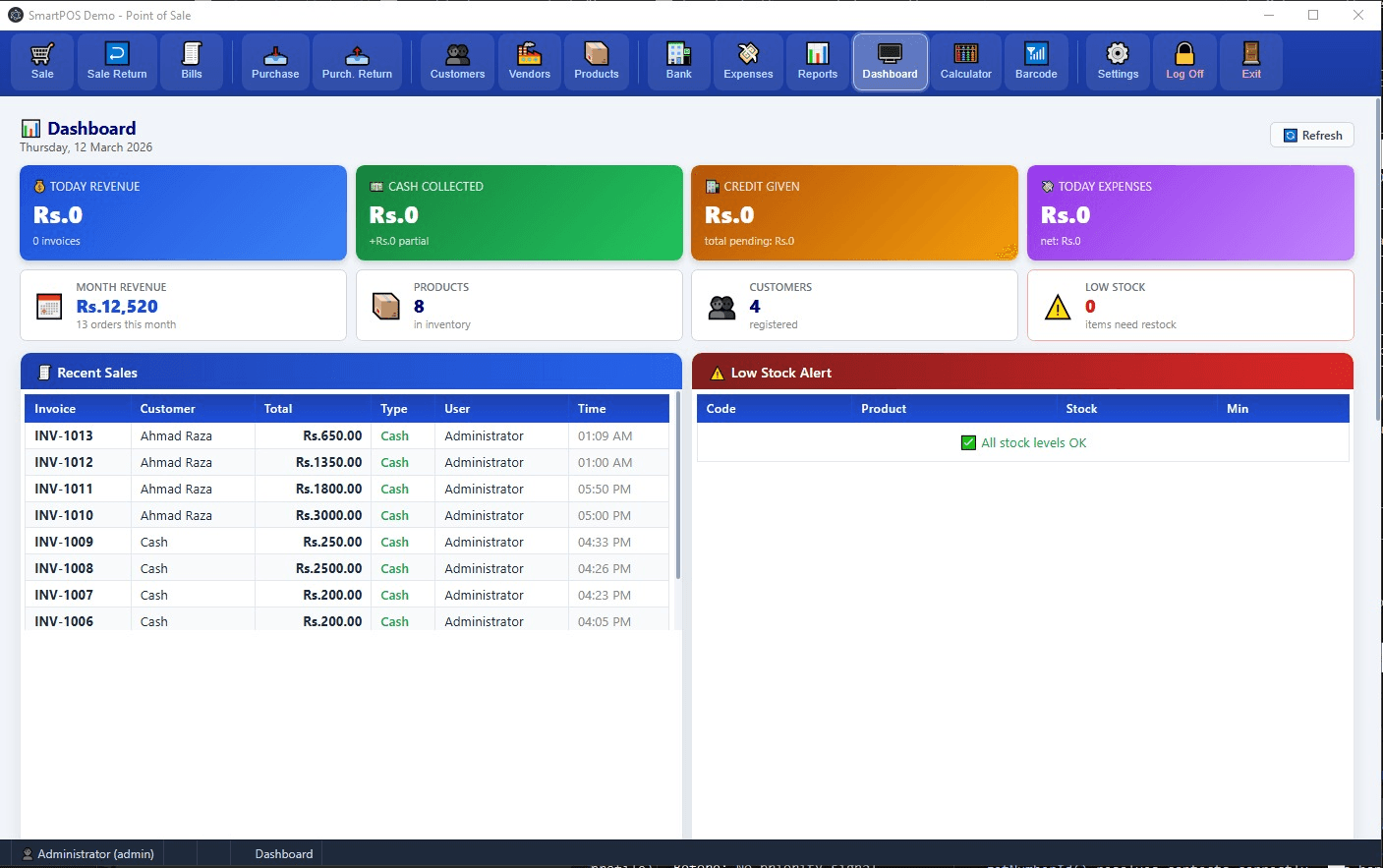Launch the Calculator icon
1383x868 pixels.
[x=965, y=61]
